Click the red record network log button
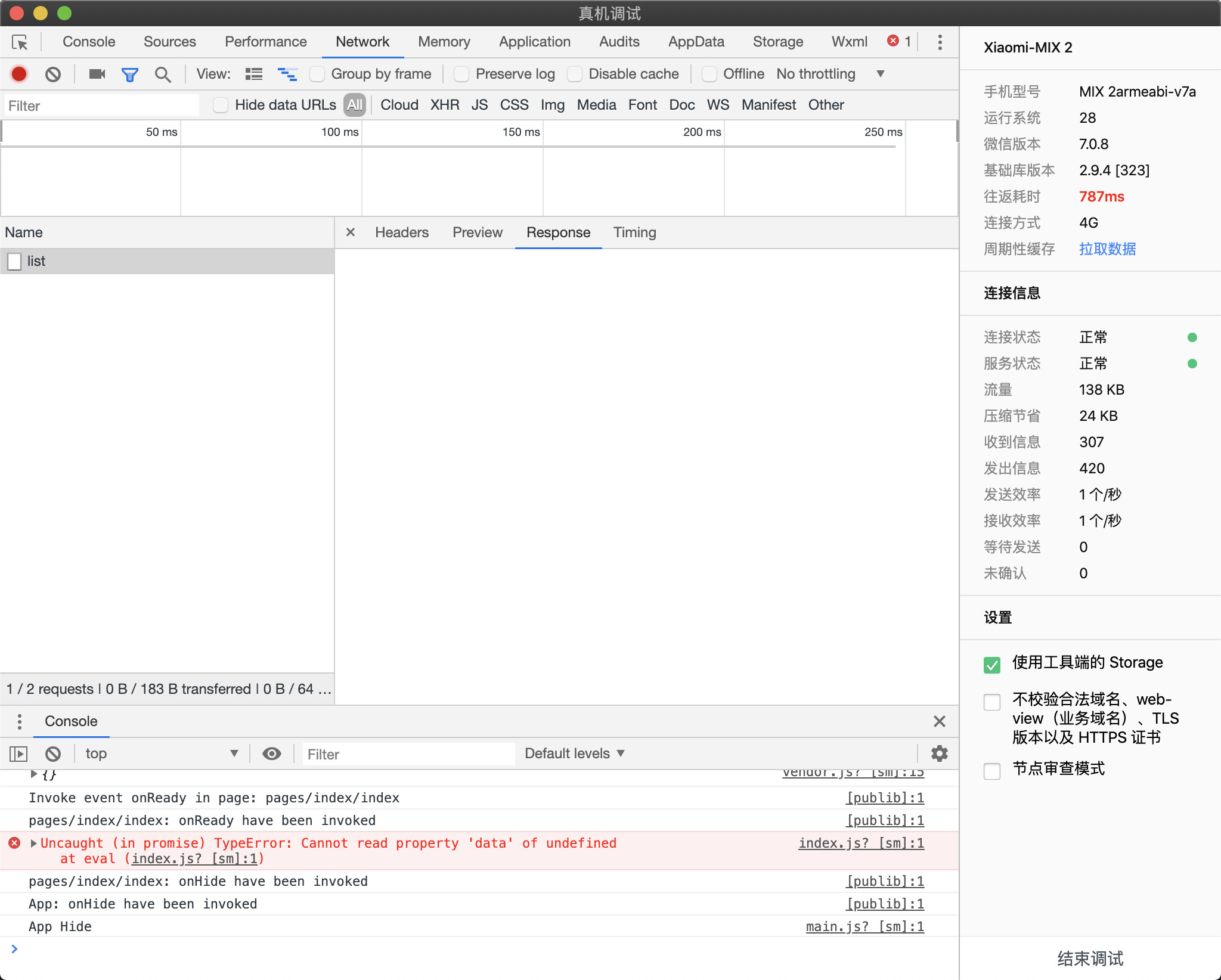The image size is (1221, 980). click(19, 74)
